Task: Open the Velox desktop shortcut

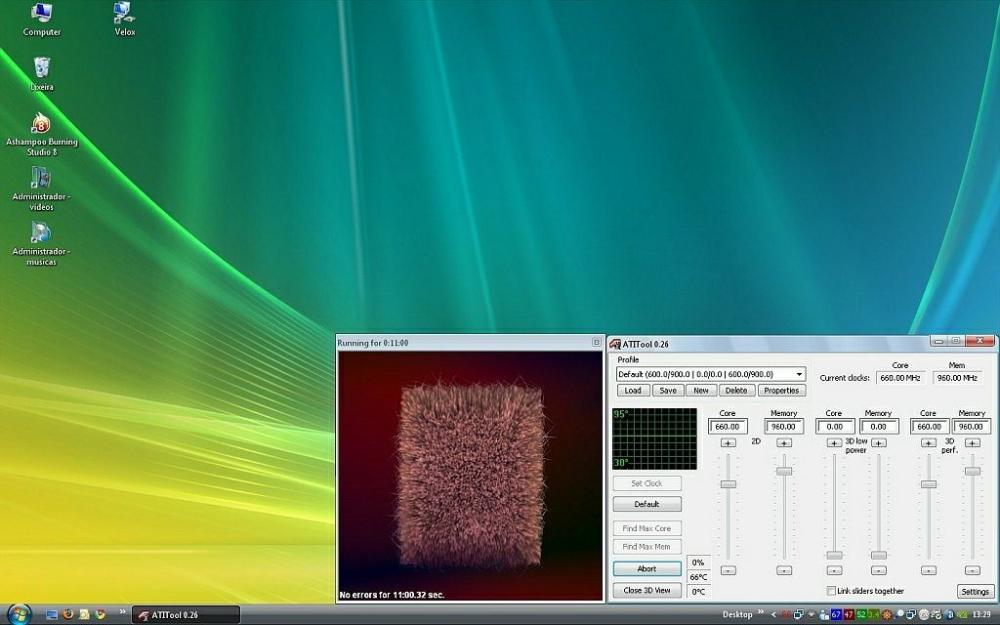Action: point(124,14)
